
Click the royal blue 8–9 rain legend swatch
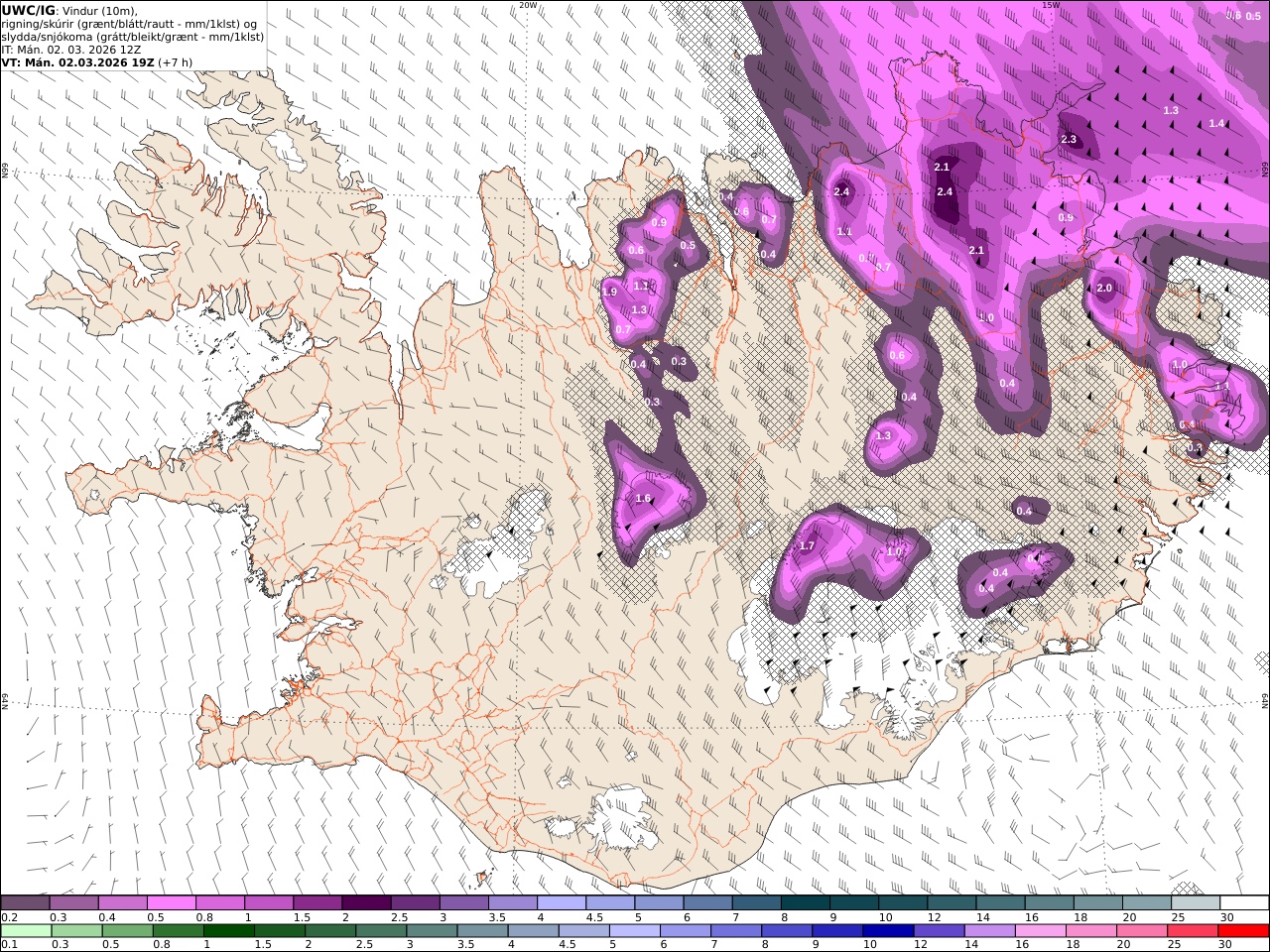point(788,931)
